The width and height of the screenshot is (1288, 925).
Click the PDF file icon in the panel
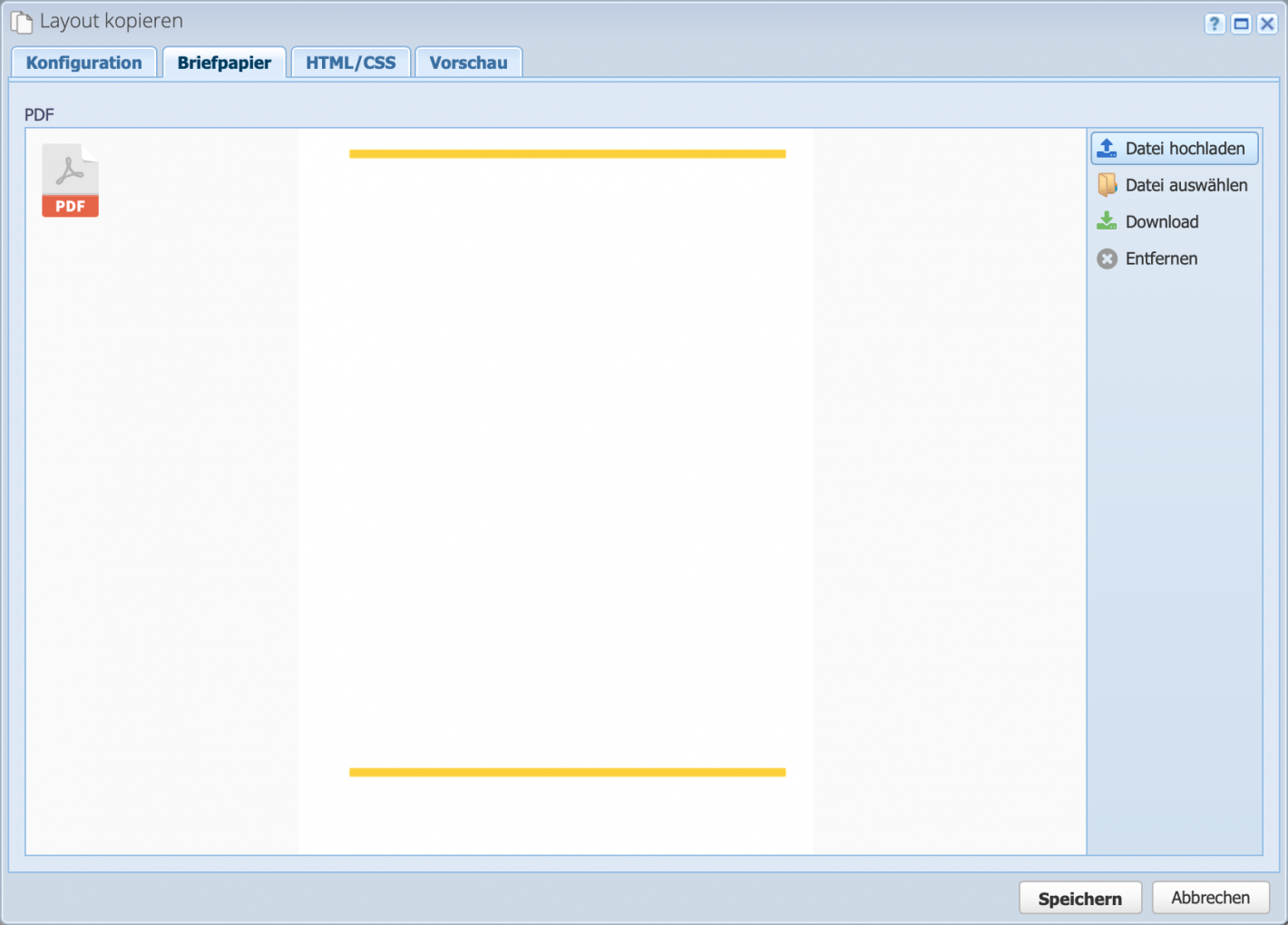70,180
